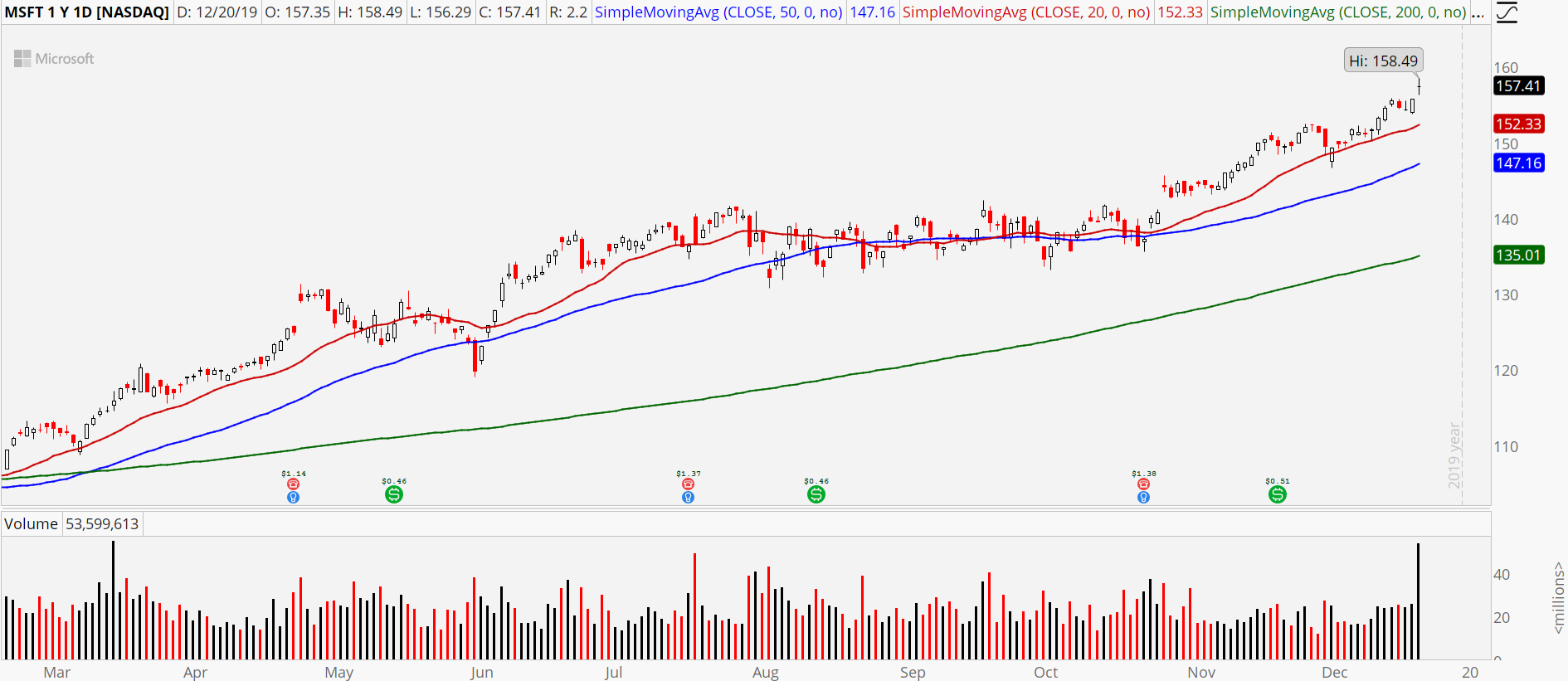Click the Sep label on time axis
This screenshot has height=681, width=1568.
click(x=913, y=673)
